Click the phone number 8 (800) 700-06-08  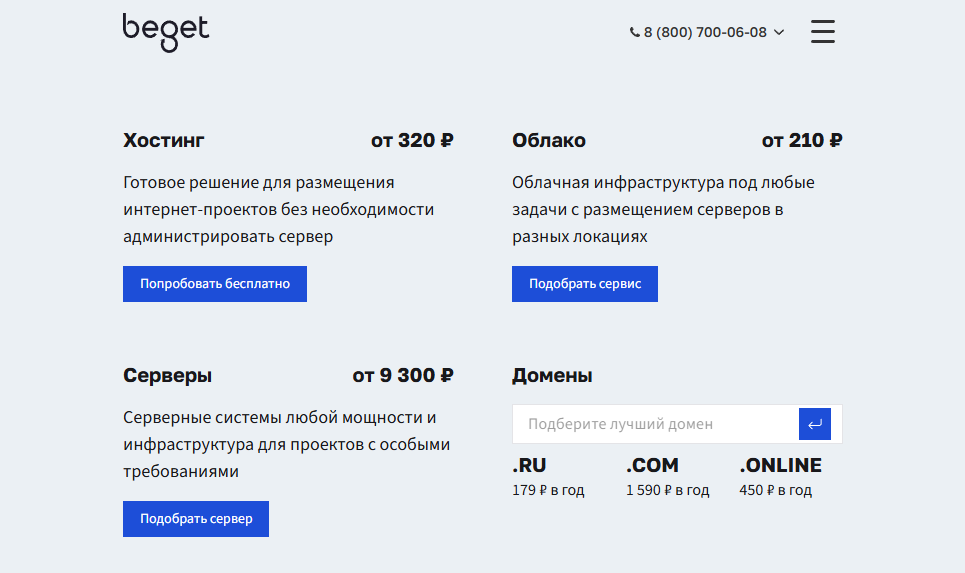pyautogui.click(x=705, y=32)
